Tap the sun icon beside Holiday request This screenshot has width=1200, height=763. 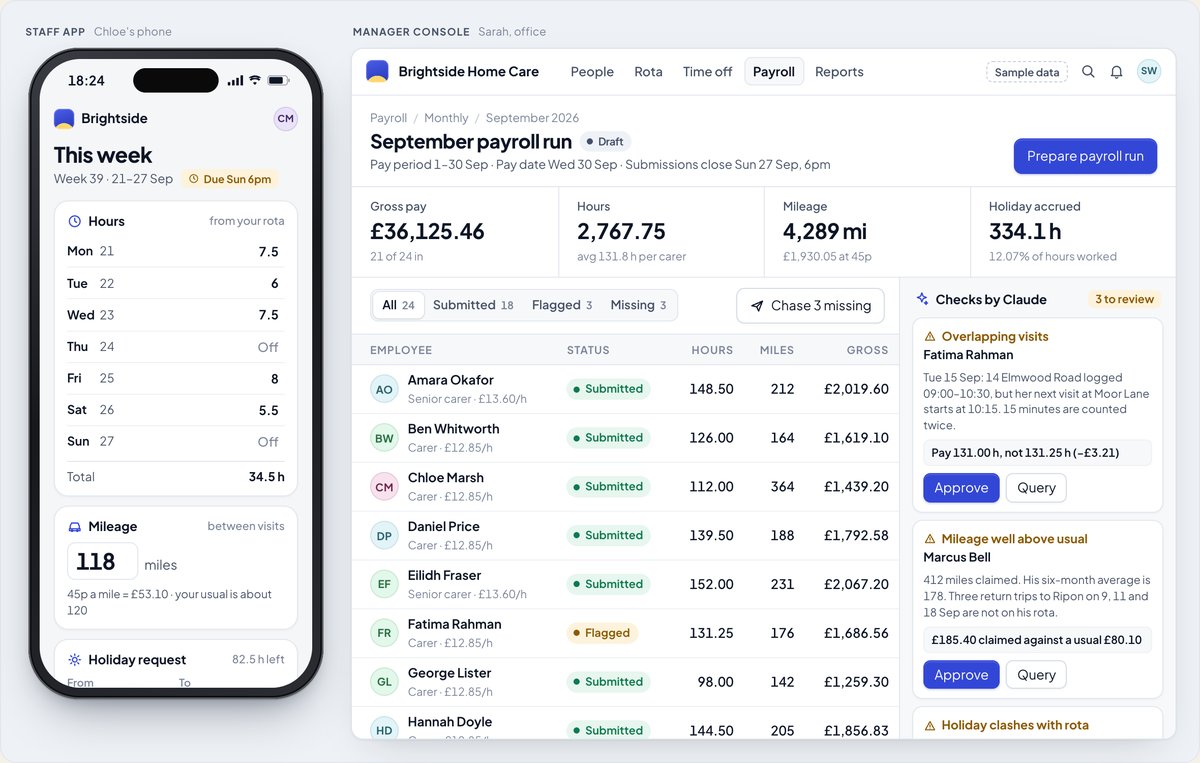coord(75,660)
